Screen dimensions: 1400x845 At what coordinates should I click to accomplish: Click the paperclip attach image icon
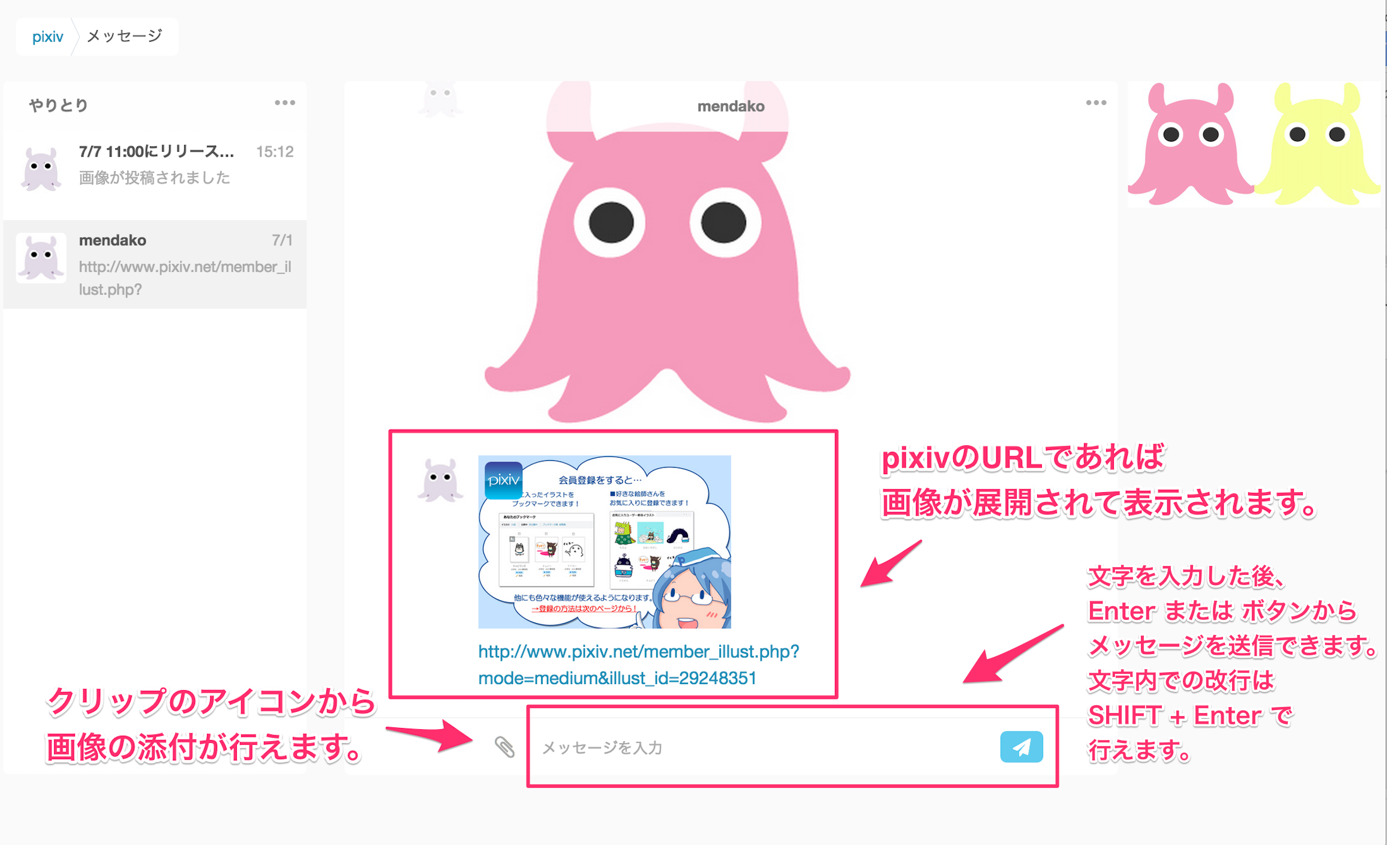[504, 747]
